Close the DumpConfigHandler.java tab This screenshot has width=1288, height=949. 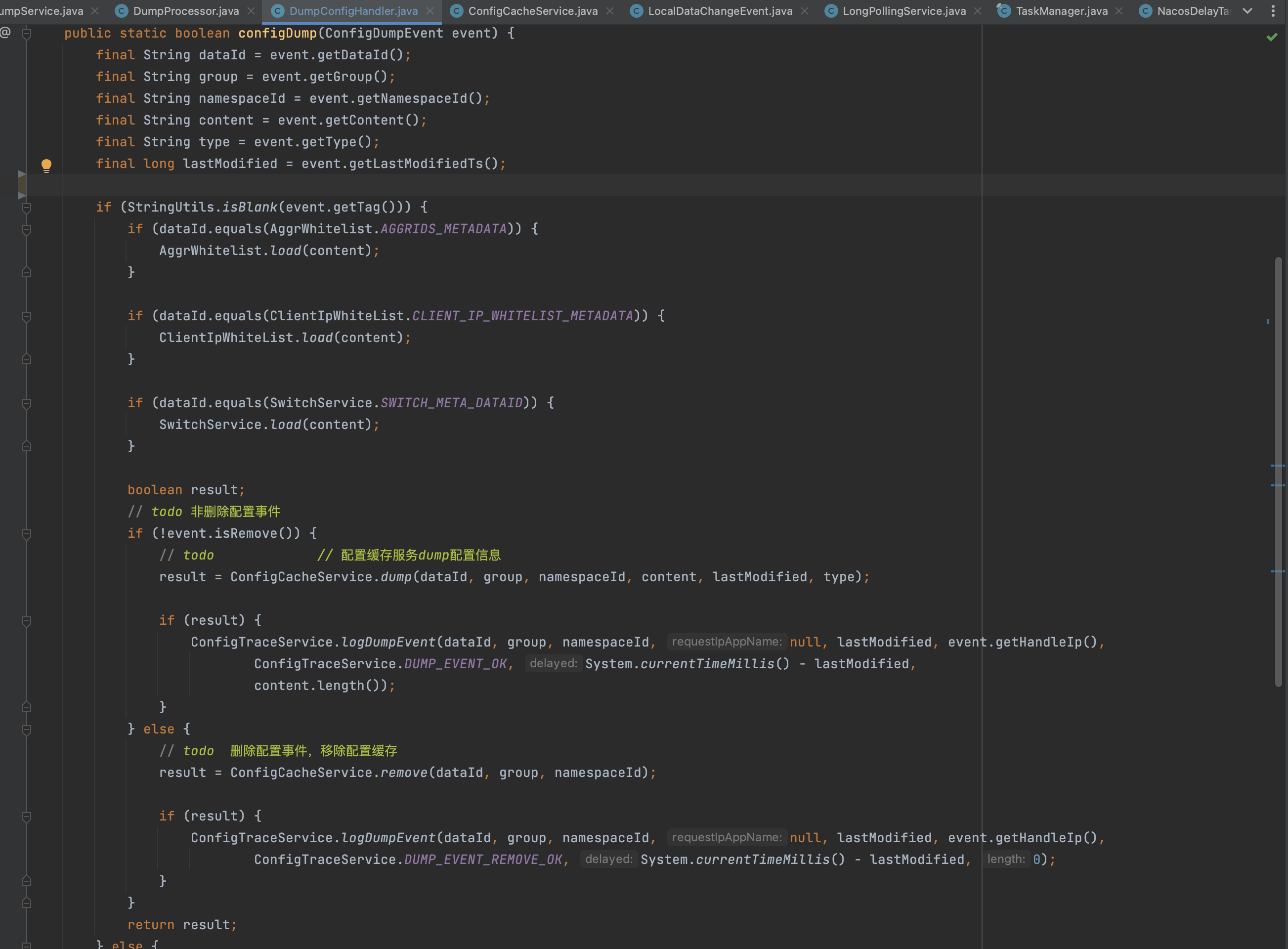[x=429, y=11]
